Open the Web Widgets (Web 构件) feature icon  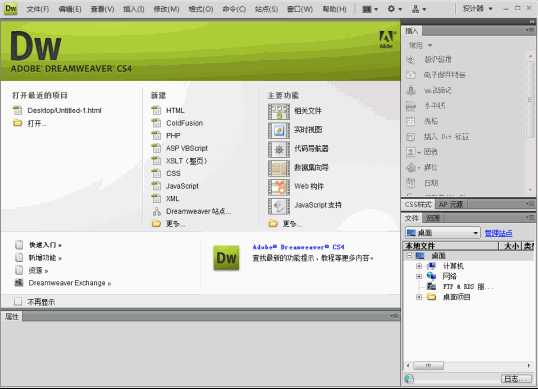click(279, 187)
